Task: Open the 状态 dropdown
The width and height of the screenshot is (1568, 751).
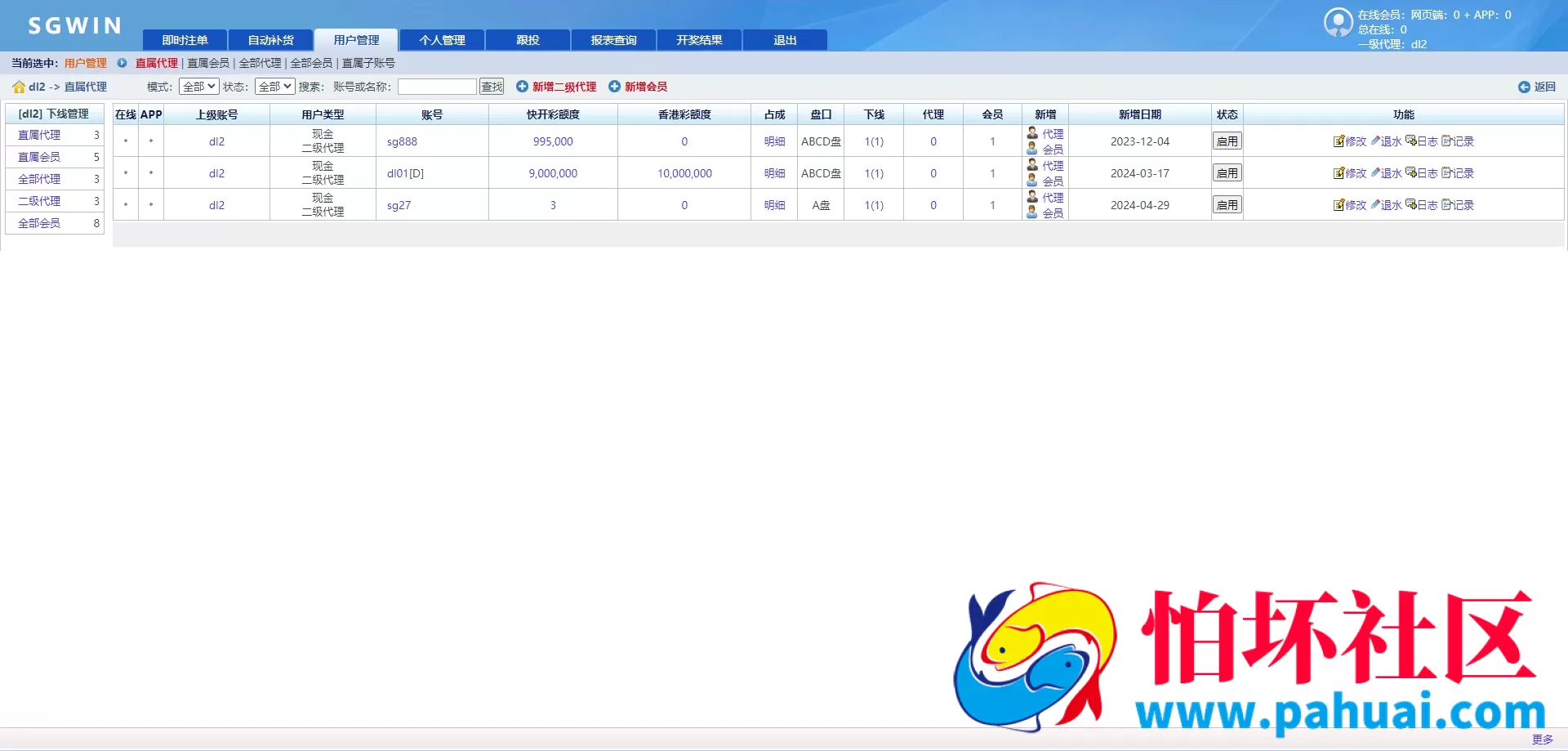Action: [x=274, y=87]
